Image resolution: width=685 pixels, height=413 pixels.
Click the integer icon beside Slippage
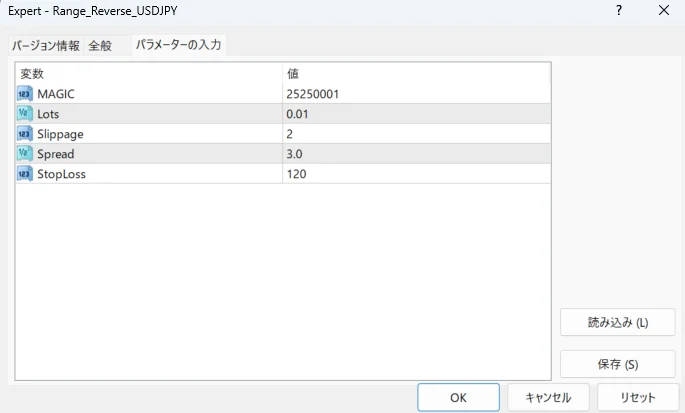click(25, 133)
